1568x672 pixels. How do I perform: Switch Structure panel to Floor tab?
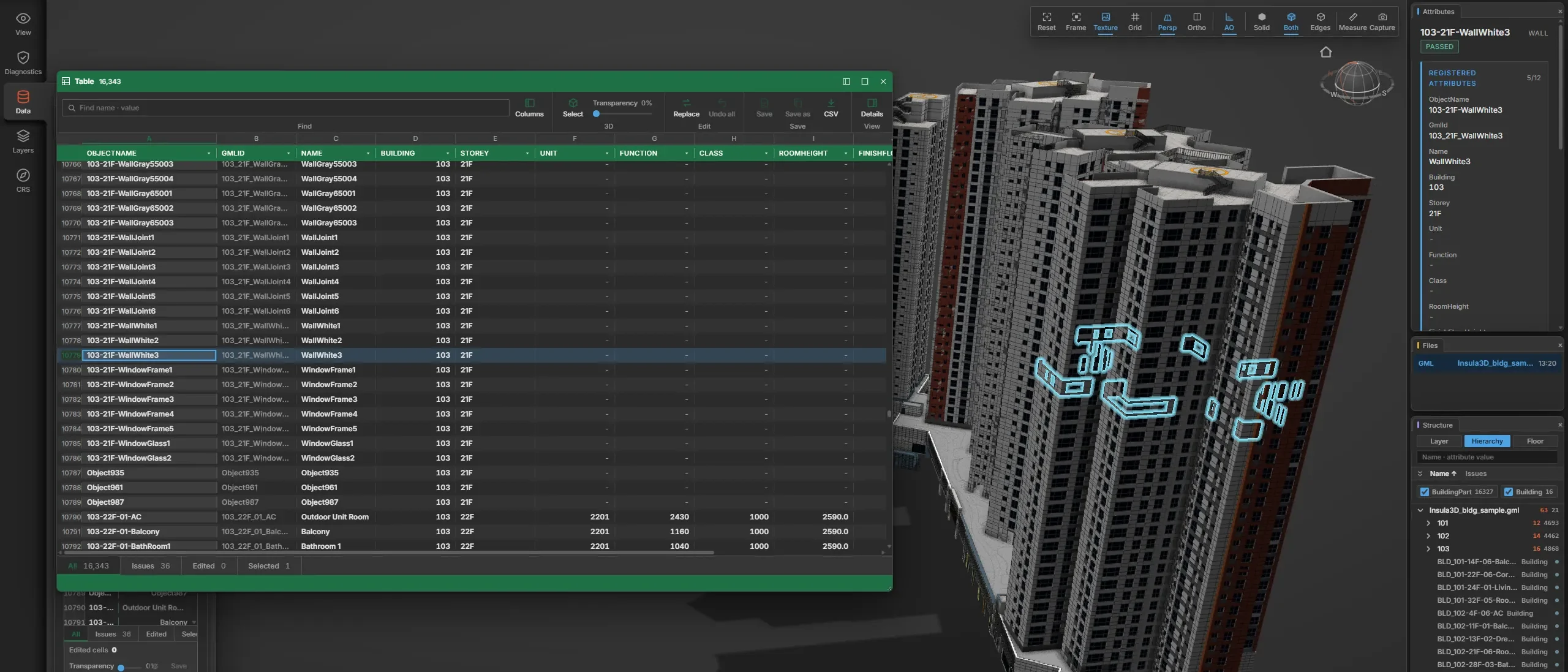[x=1535, y=441]
